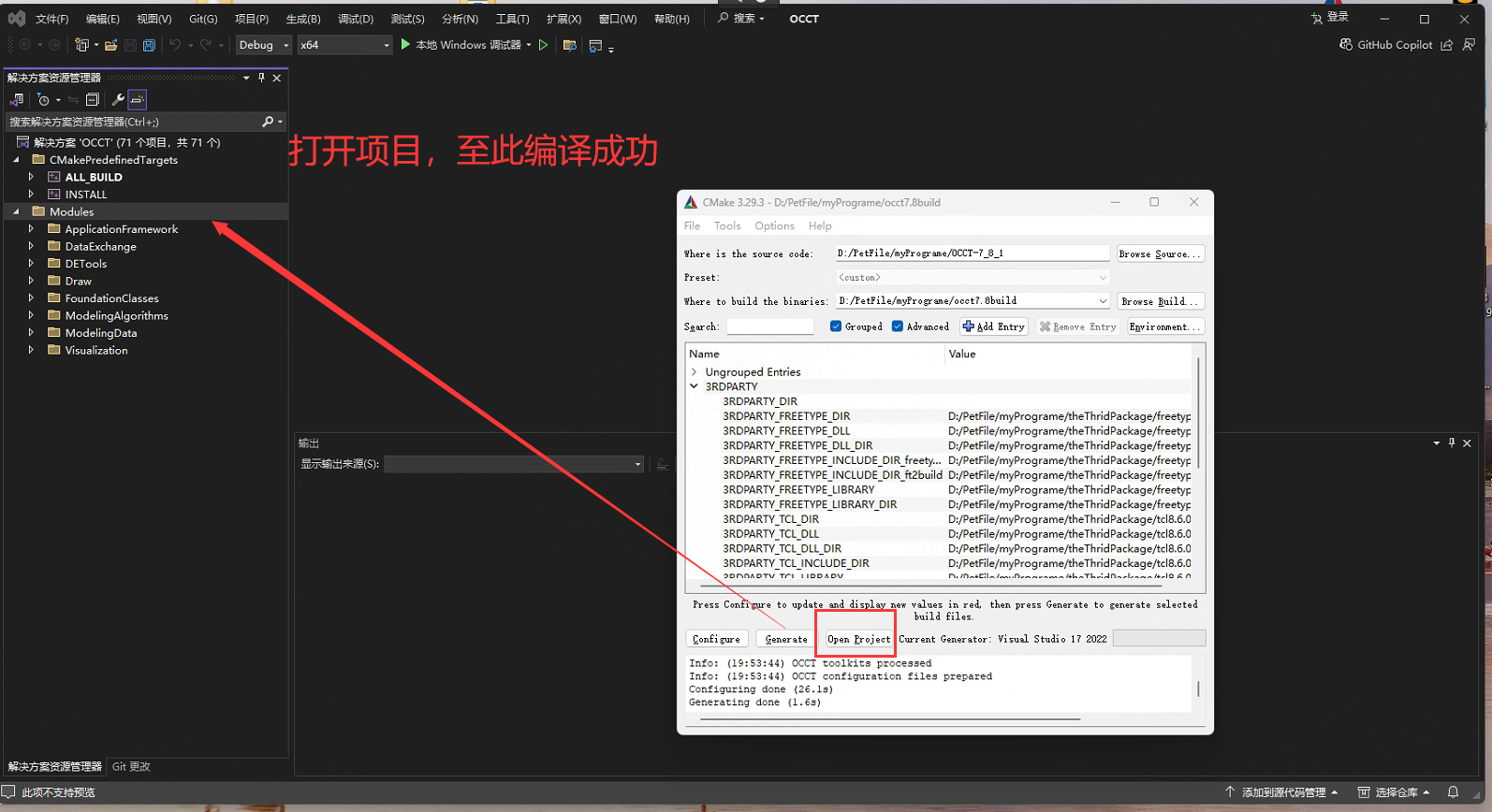Click the Add Entry button

pos(993,326)
